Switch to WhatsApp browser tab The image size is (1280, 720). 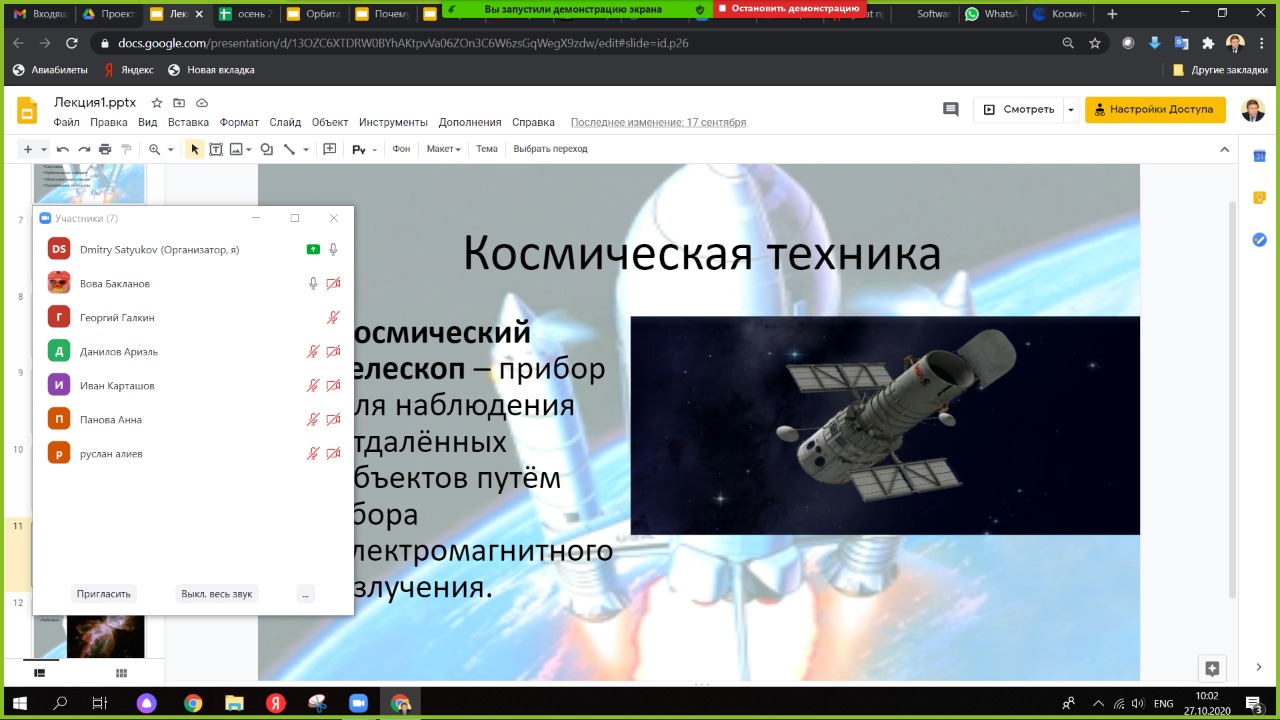991,14
